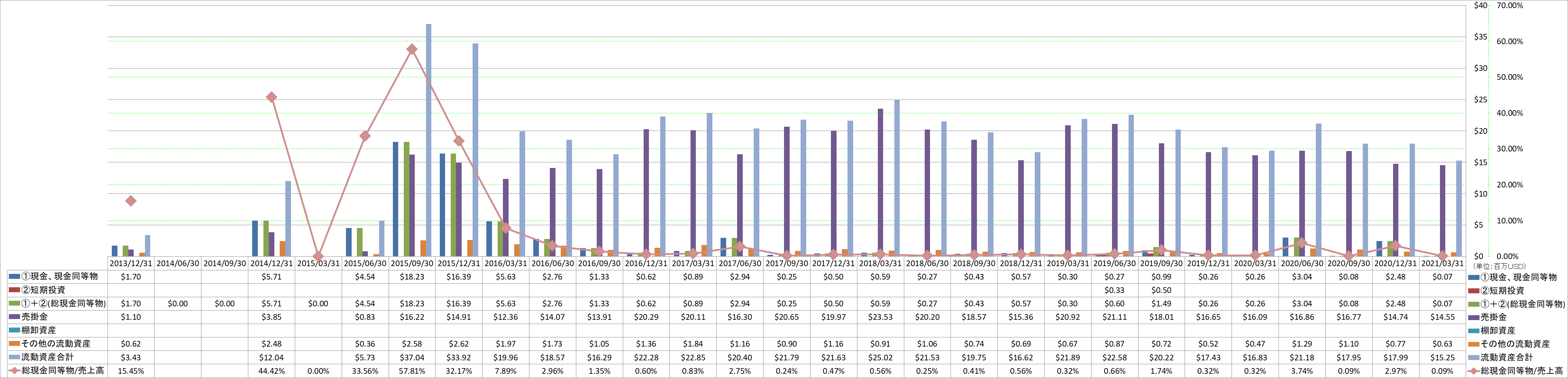Click the 70.00% secondary axis label
The image size is (1568, 378).
1510,6
